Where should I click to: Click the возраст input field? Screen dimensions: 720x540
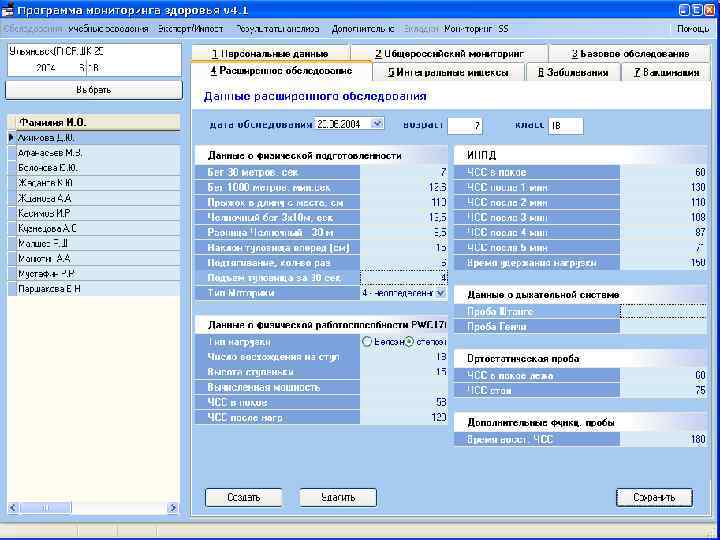[x=465, y=126]
